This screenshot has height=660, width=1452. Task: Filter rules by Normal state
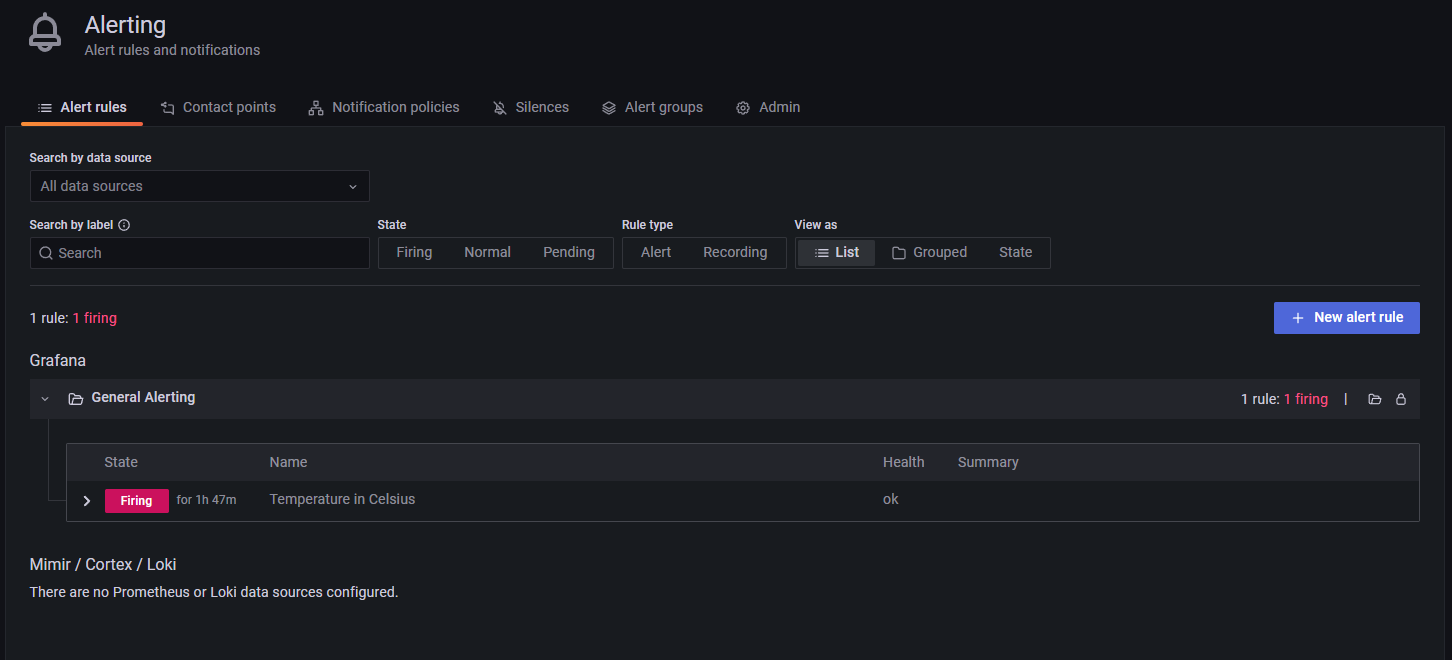pos(487,253)
